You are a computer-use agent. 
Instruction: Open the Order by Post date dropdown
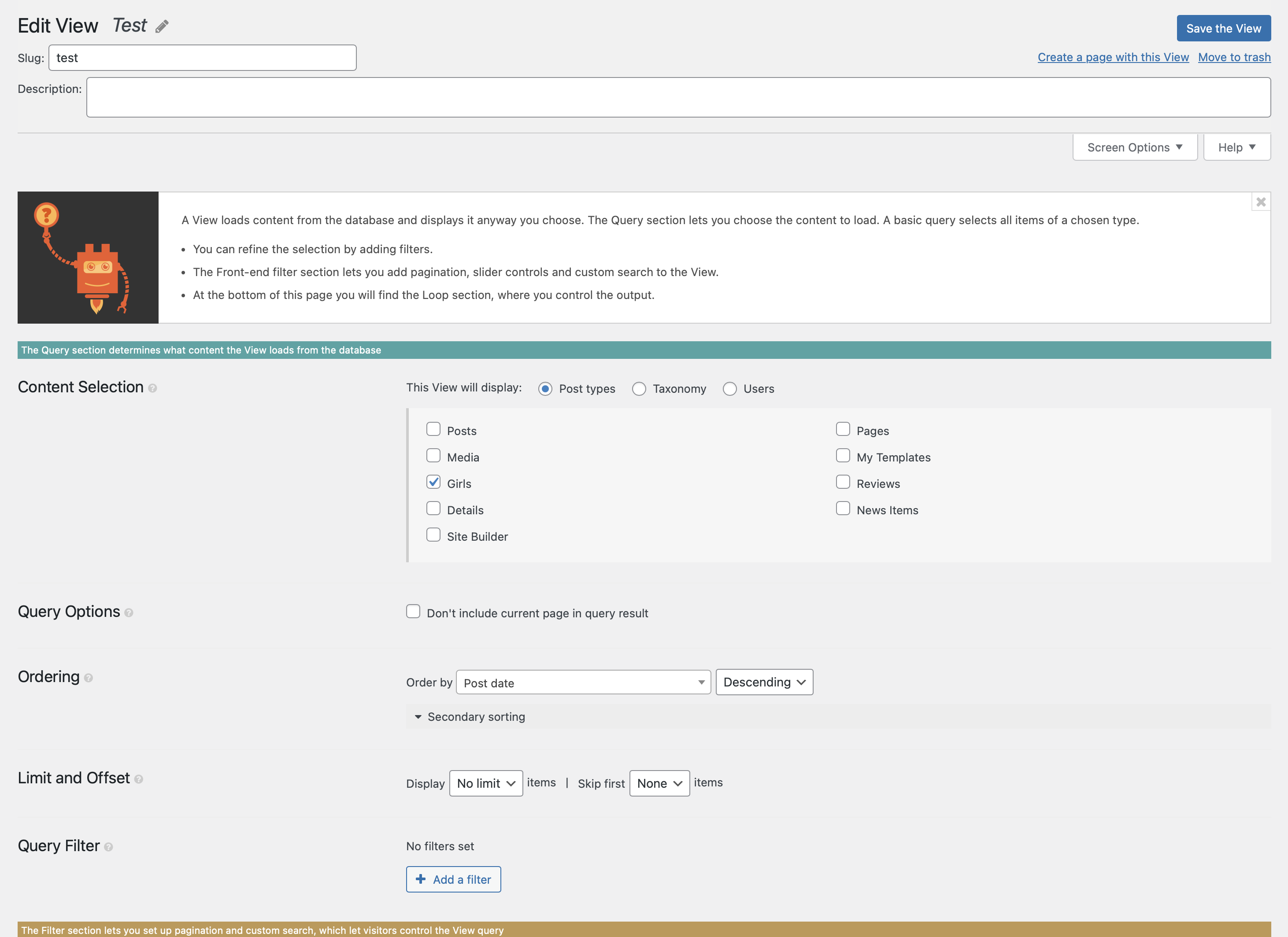[583, 682]
